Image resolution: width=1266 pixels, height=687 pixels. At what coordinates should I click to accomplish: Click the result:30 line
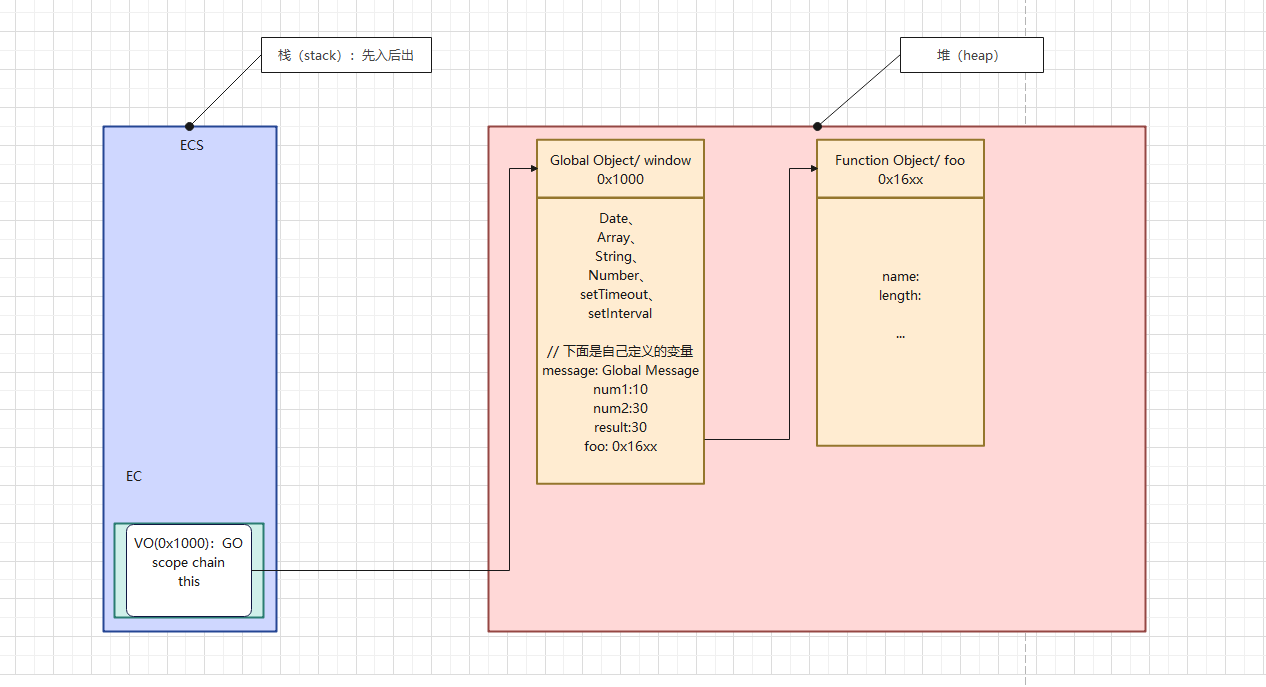click(620, 427)
